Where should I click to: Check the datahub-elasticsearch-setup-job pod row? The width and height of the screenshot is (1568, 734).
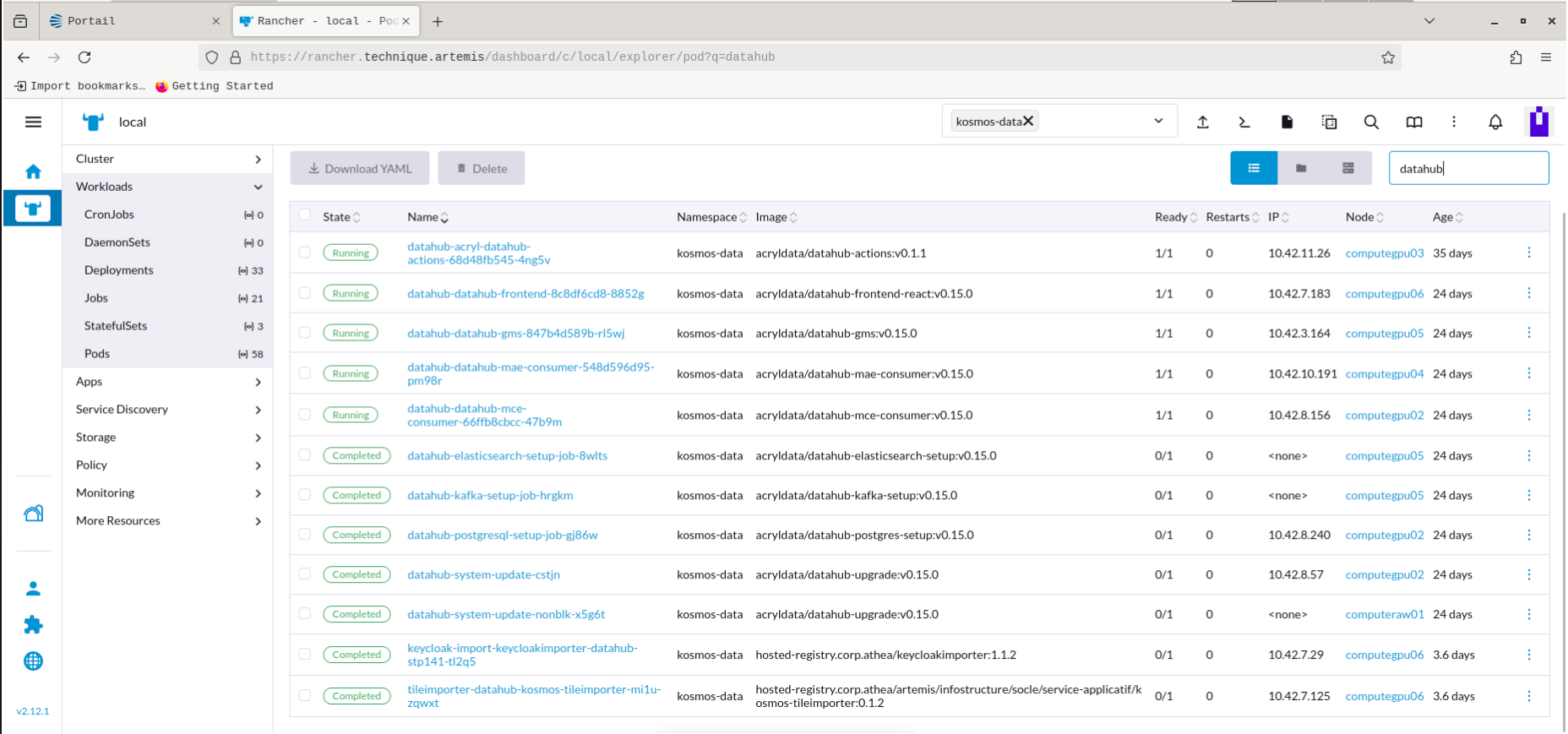(305, 454)
